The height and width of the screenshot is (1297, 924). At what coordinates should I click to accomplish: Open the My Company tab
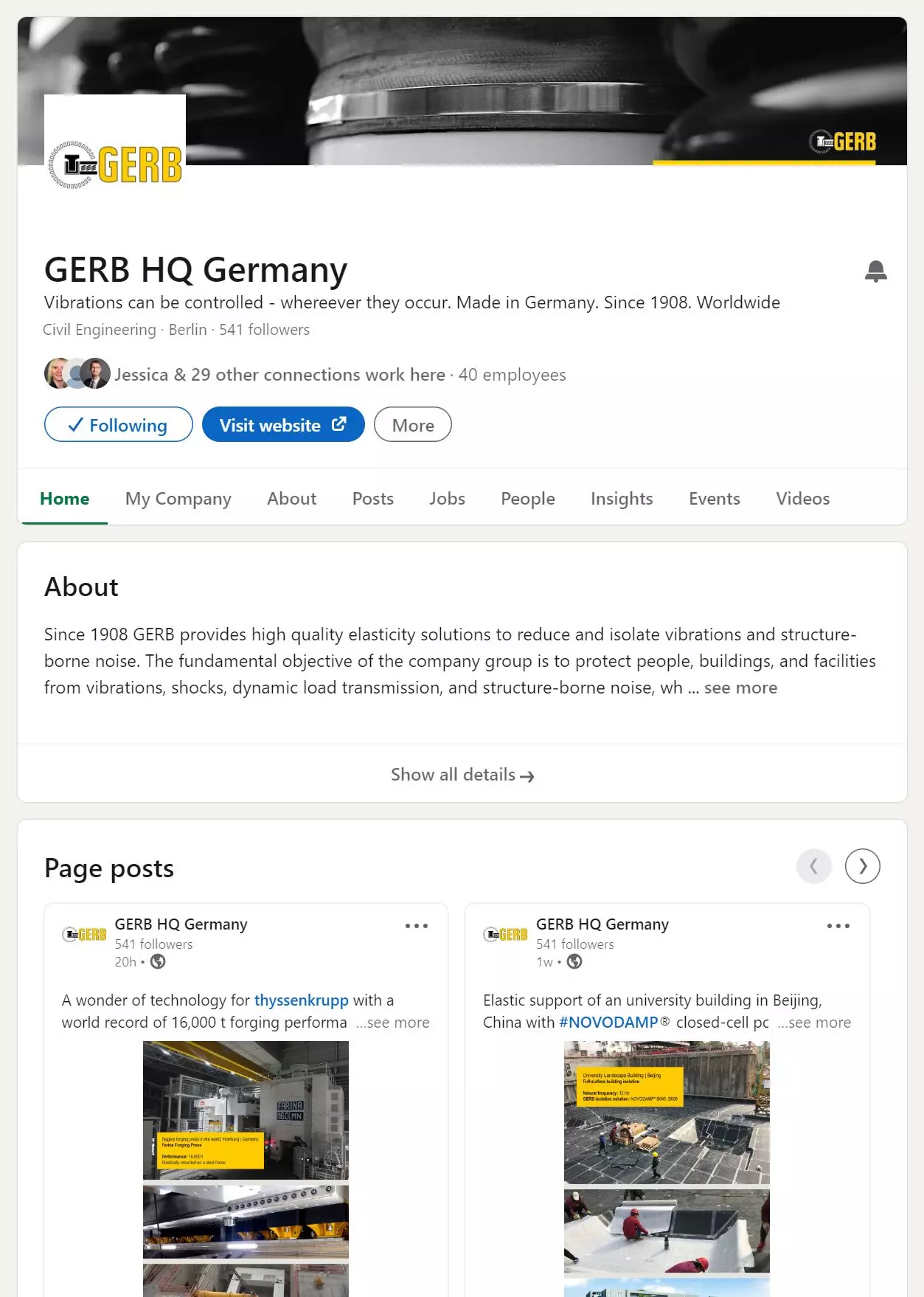click(x=178, y=499)
